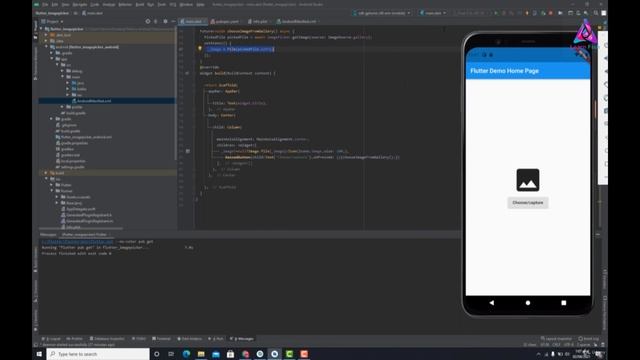This screenshot has width=640, height=360.
Task: Select the Flutter tab in messages panel
Action: pyautogui.click(x=84, y=235)
